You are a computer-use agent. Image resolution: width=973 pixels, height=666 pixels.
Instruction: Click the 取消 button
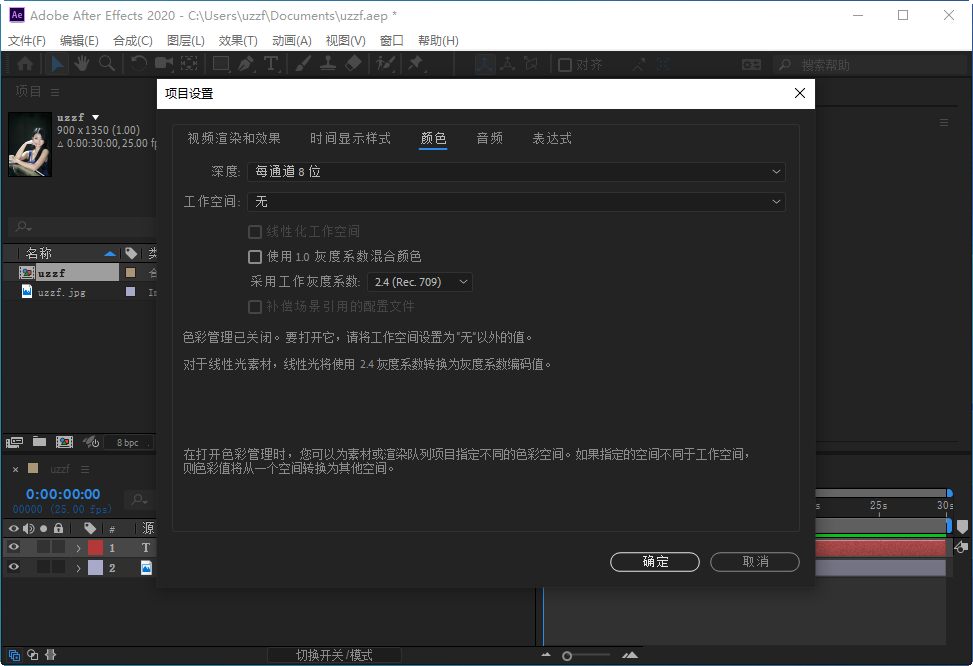pos(754,561)
